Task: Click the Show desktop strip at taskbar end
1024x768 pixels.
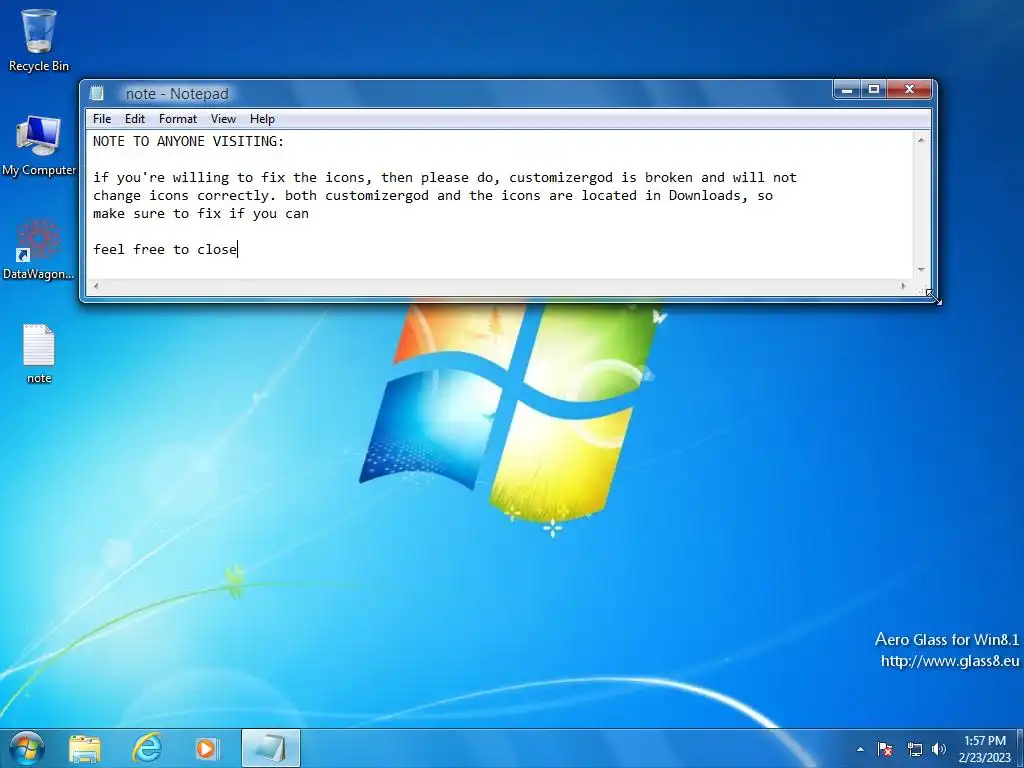Action: coord(1020,749)
